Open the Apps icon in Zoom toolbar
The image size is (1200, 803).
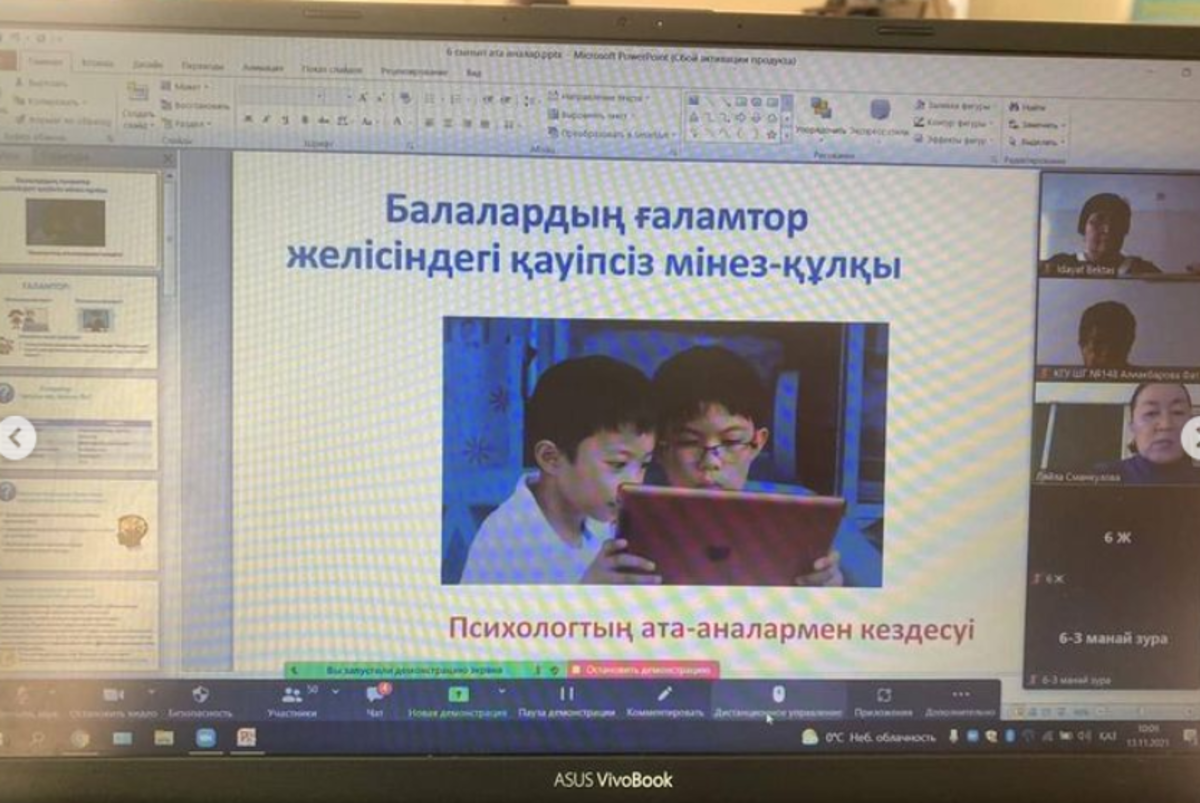[x=883, y=697]
